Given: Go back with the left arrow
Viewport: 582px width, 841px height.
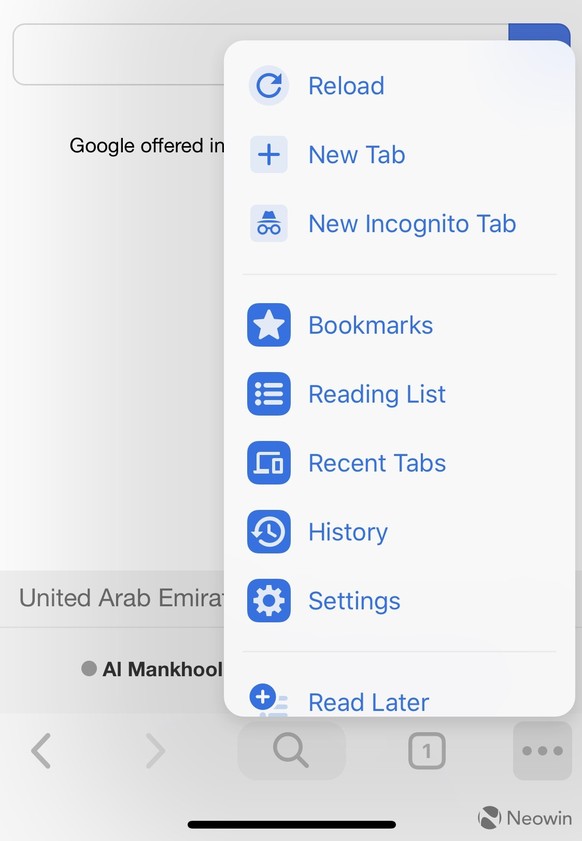Looking at the screenshot, I should 41,750.
